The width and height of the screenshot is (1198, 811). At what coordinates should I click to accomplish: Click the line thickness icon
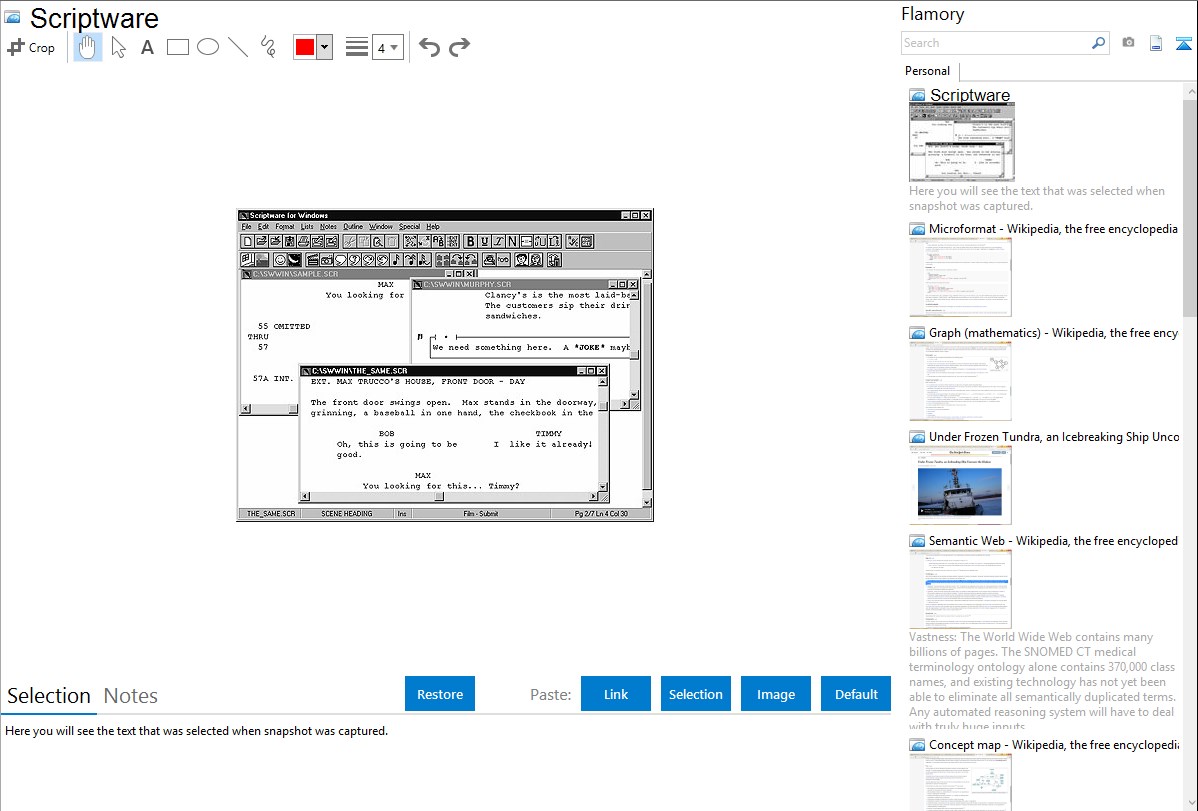(x=357, y=47)
